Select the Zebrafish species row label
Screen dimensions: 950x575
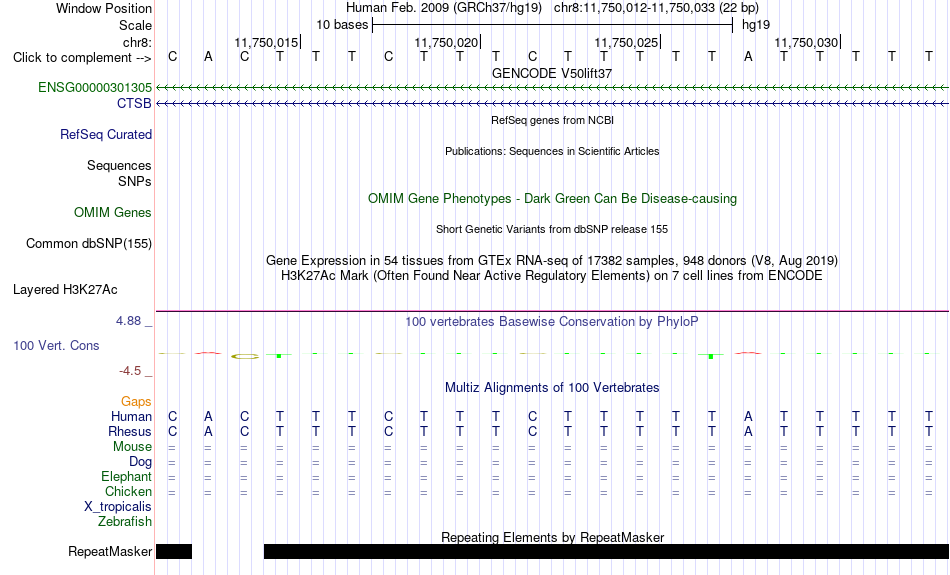pos(125,521)
